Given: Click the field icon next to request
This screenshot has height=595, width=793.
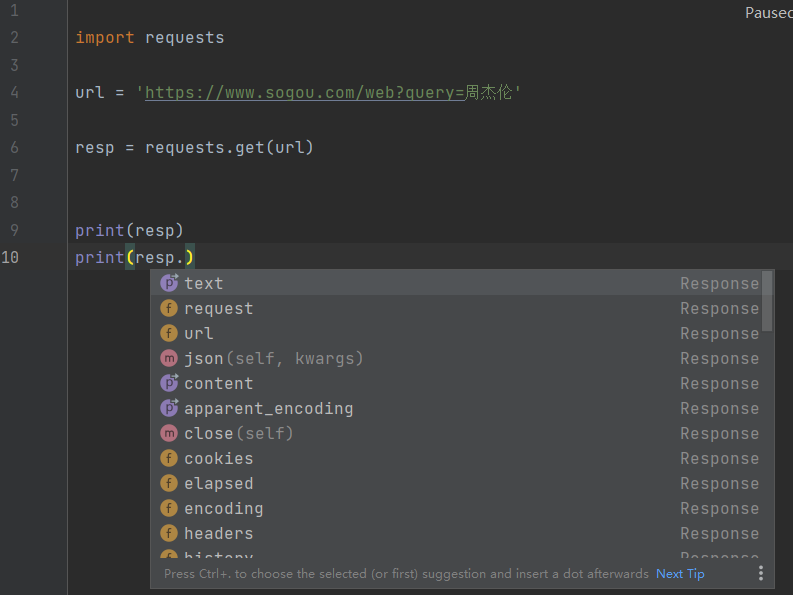Looking at the screenshot, I should pos(169,308).
